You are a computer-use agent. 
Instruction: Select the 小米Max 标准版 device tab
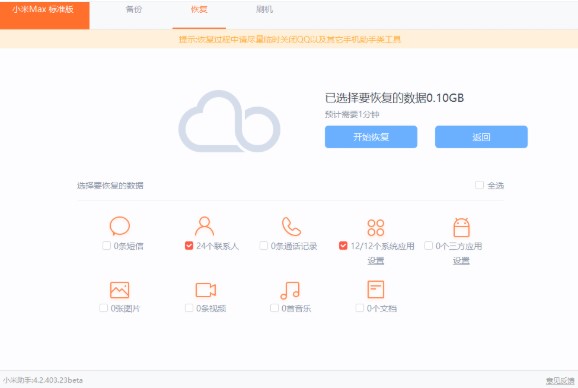tap(45, 14)
